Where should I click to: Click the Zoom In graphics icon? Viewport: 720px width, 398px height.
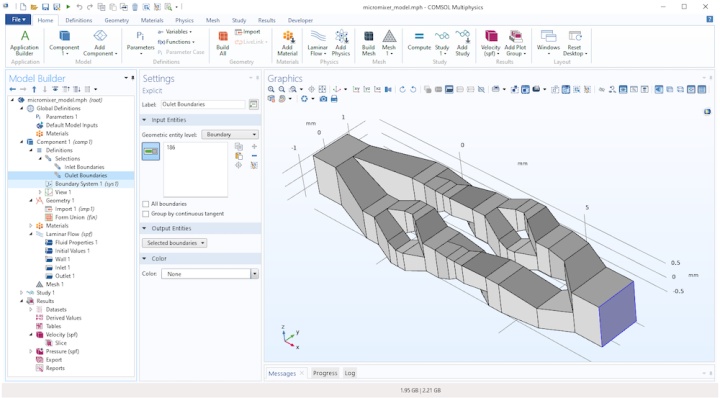click(x=271, y=90)
